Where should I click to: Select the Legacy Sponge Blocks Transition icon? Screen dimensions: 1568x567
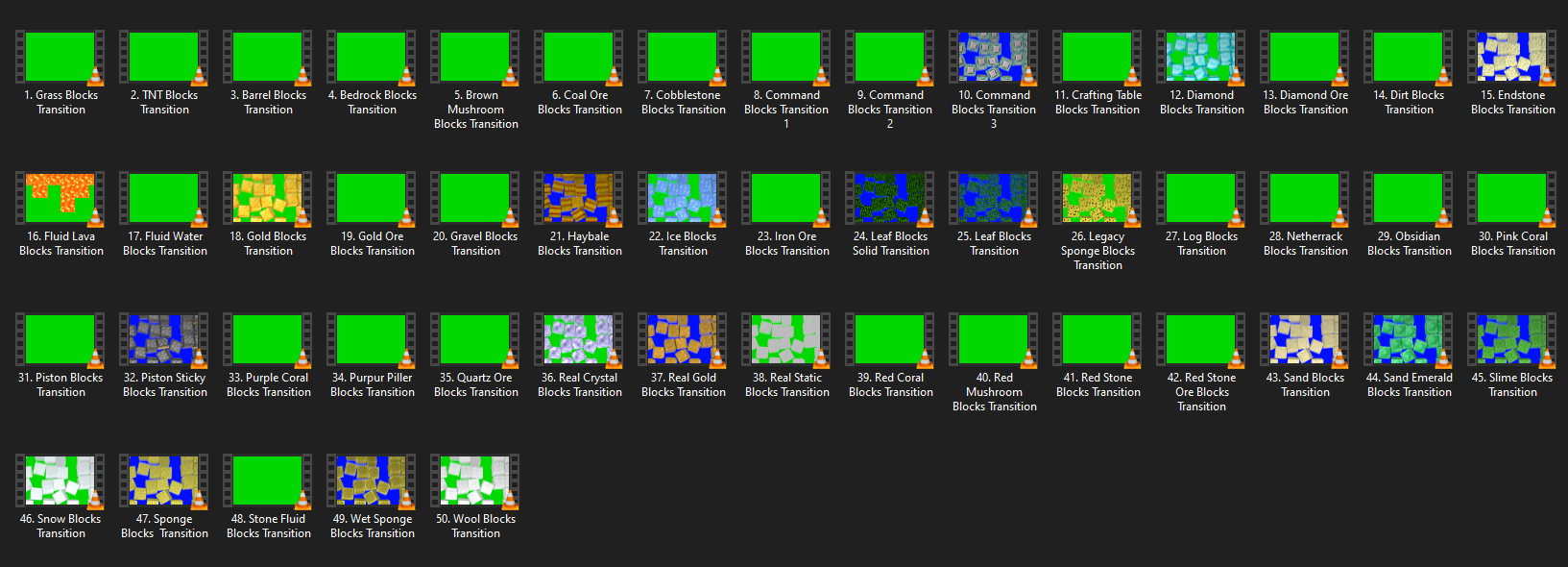click(x=1097, y=198)
